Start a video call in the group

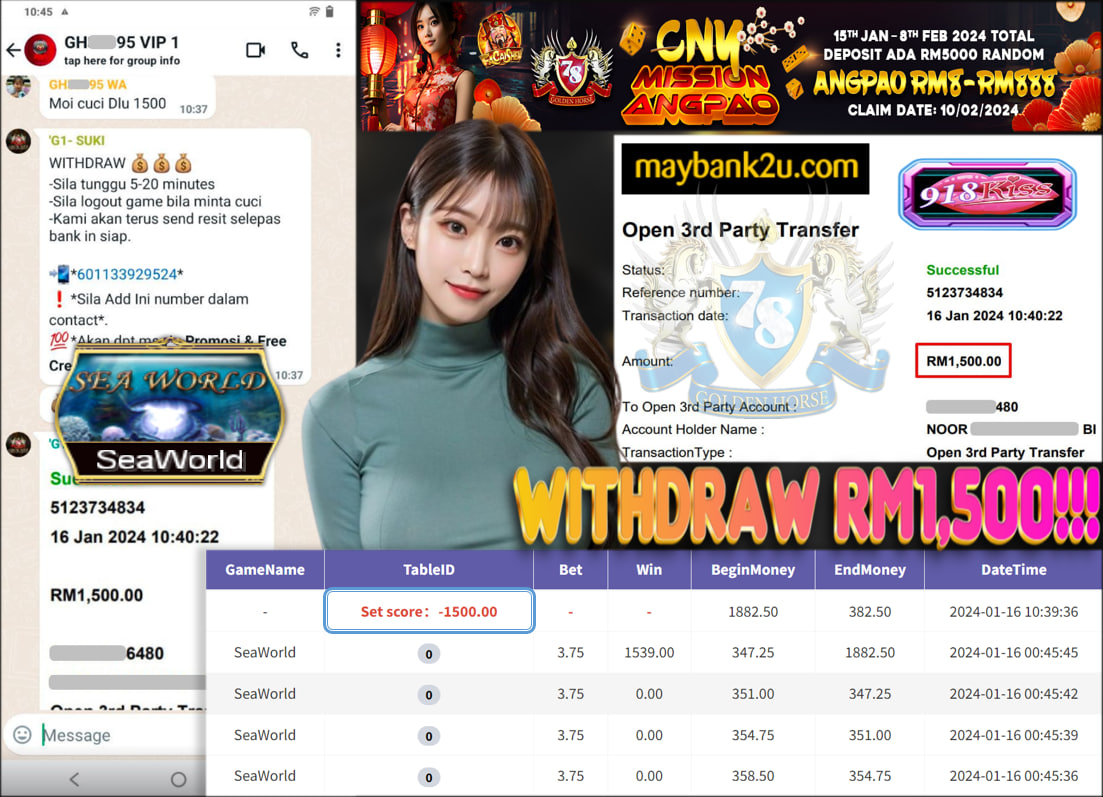click(x=256, y=50)
